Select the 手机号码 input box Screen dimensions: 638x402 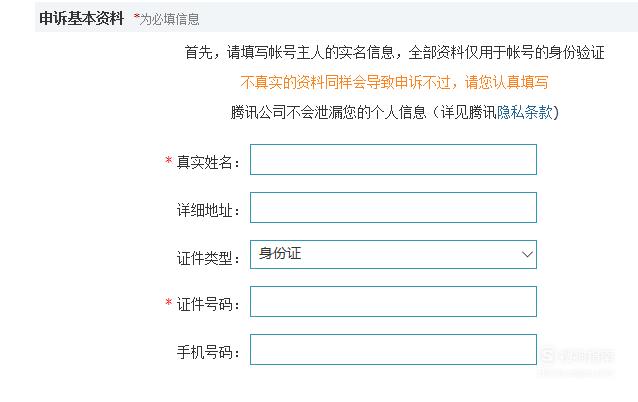point(393,350)
